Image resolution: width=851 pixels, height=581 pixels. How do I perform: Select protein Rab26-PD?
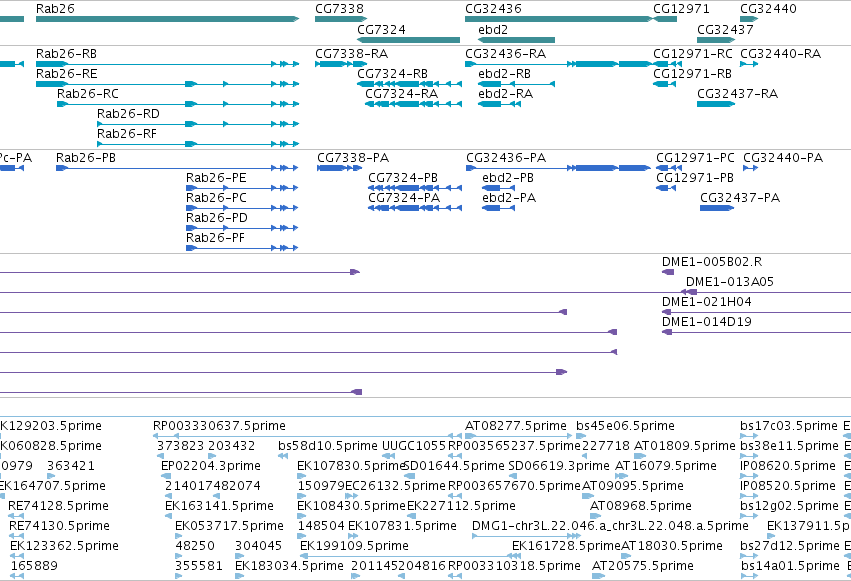coord(217,218)
